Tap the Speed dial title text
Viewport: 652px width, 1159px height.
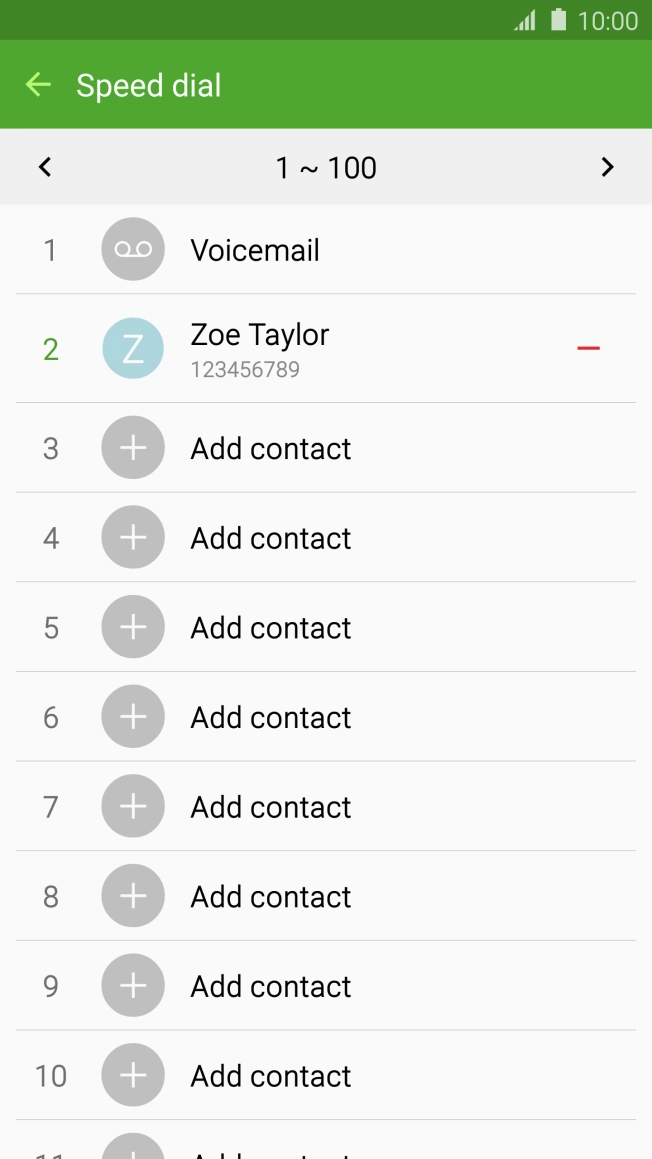click(149, 86)
